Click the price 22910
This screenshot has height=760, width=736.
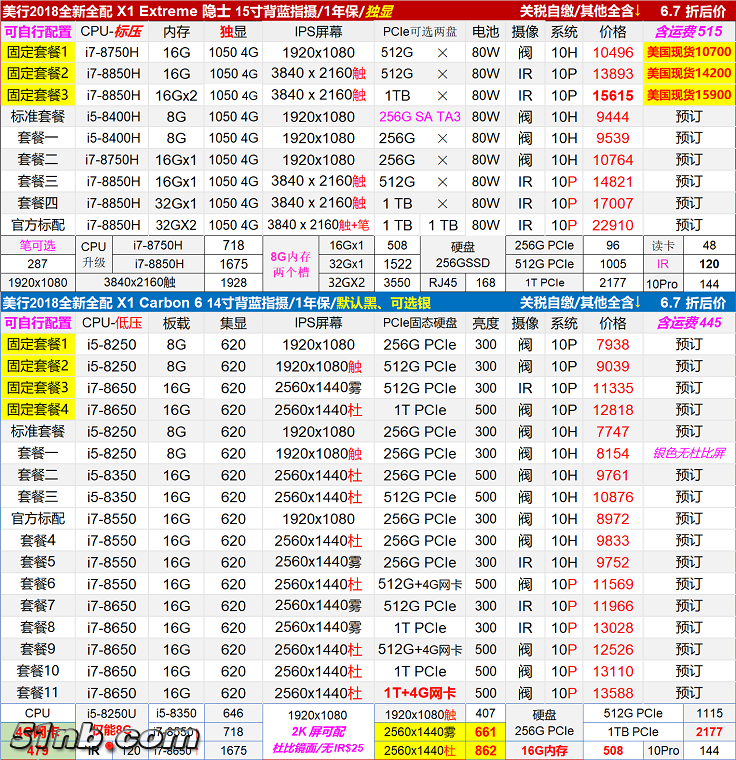point(613,225)
